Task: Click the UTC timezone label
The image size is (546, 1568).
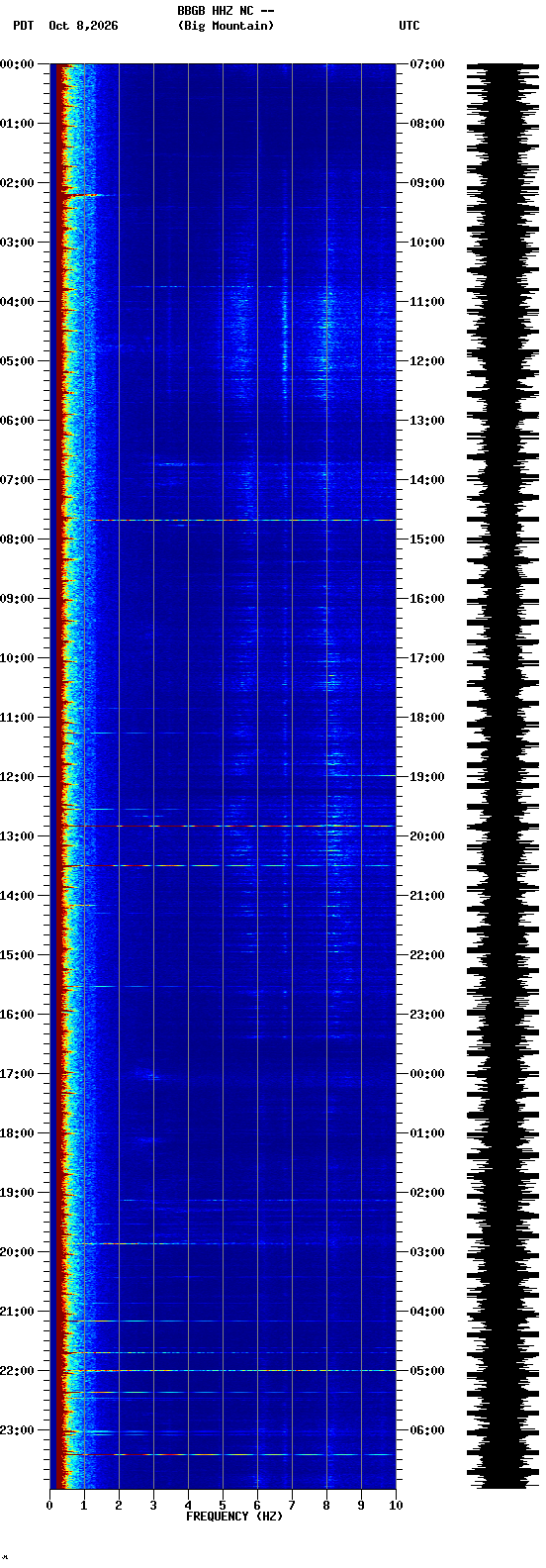Action: [x=409, y=26]
